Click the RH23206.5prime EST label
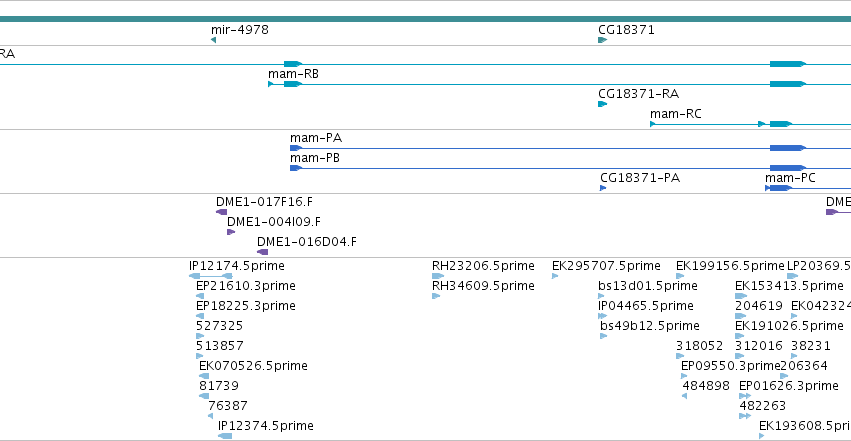Screen dimensions: 851x441 483,266
